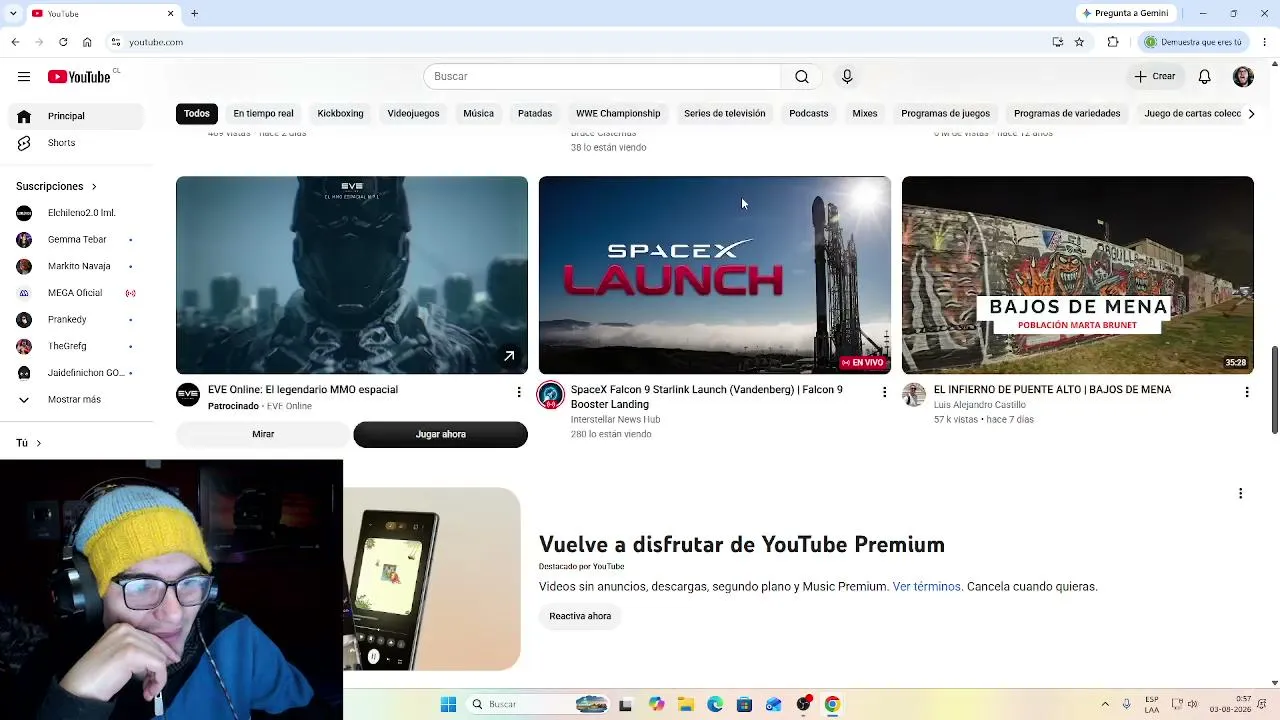Open File Explorer from taskbar
Image resolution: width=1280 pixels, height=720 pixels.
[685, 704]
